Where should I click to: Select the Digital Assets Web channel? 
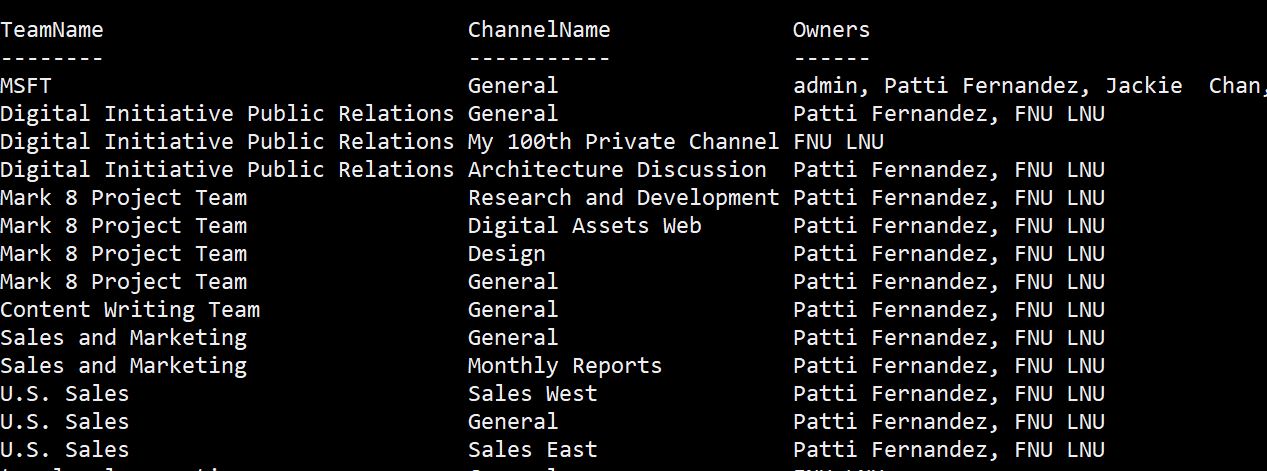584,226
